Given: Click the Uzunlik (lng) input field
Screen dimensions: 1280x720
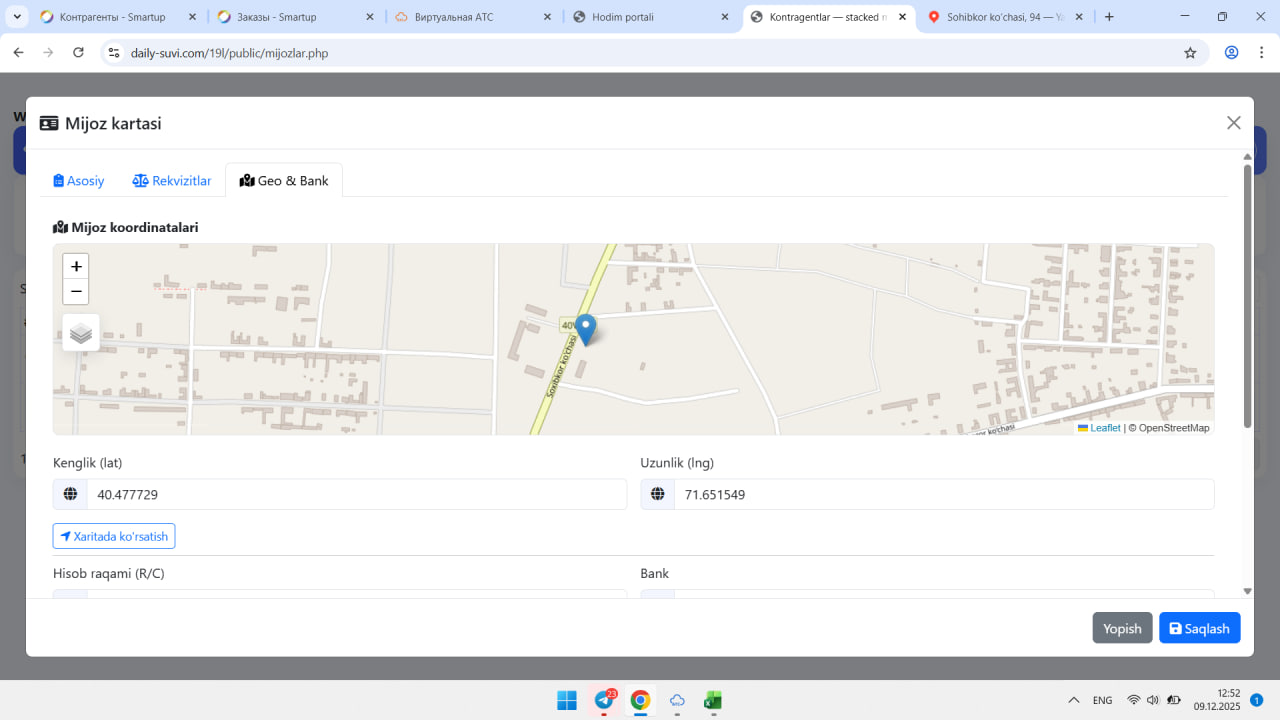Looking at the screenshot, I should [x=943, y=495].
